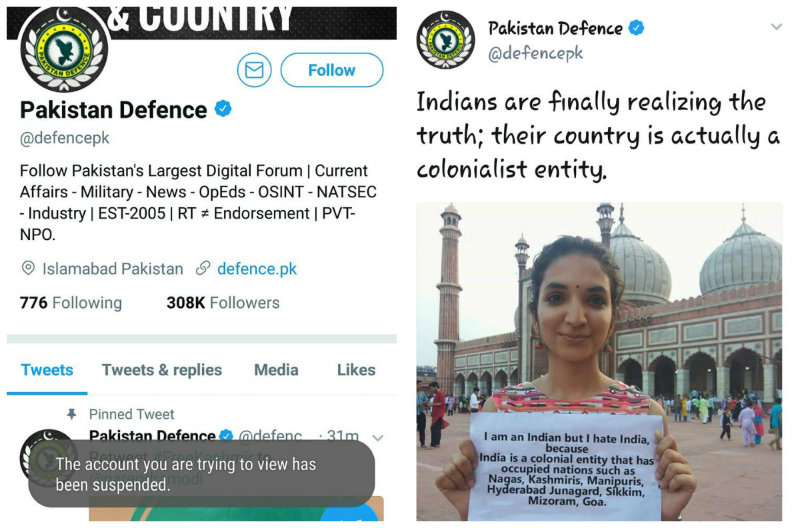
Task: Click the @defencepk handle in tweet header
Action: 535,53
